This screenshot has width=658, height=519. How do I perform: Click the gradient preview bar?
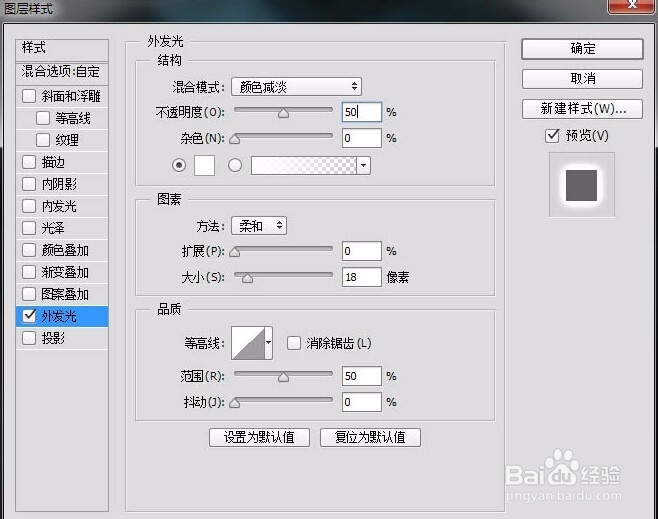[x=304, y=165]
